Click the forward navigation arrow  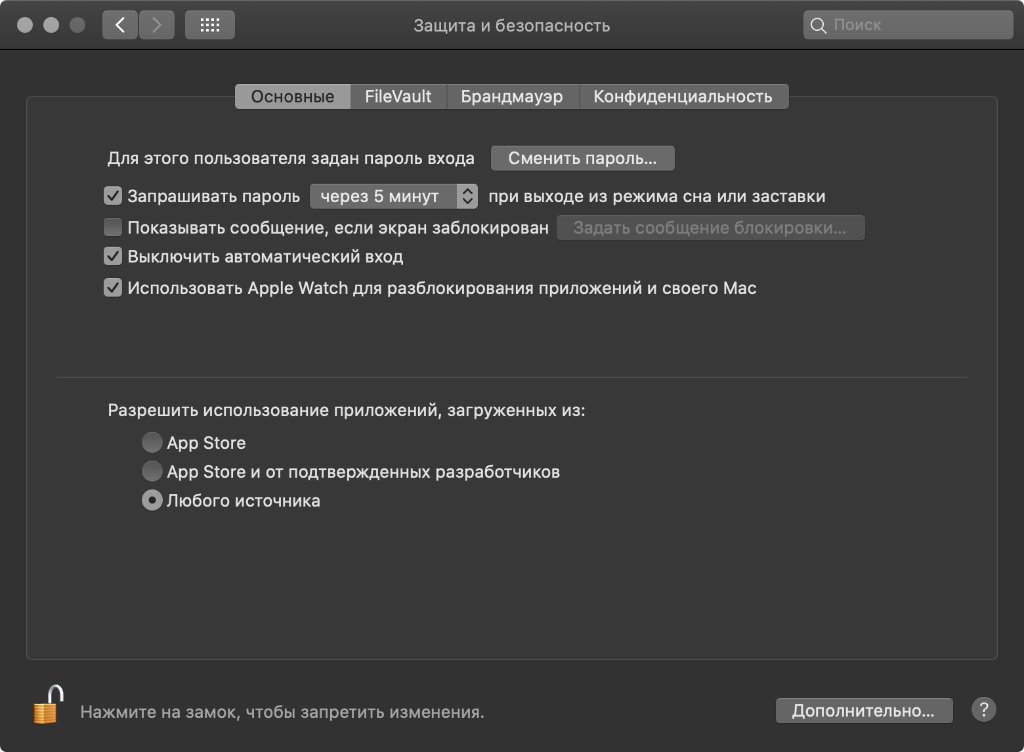pos(156,25)
